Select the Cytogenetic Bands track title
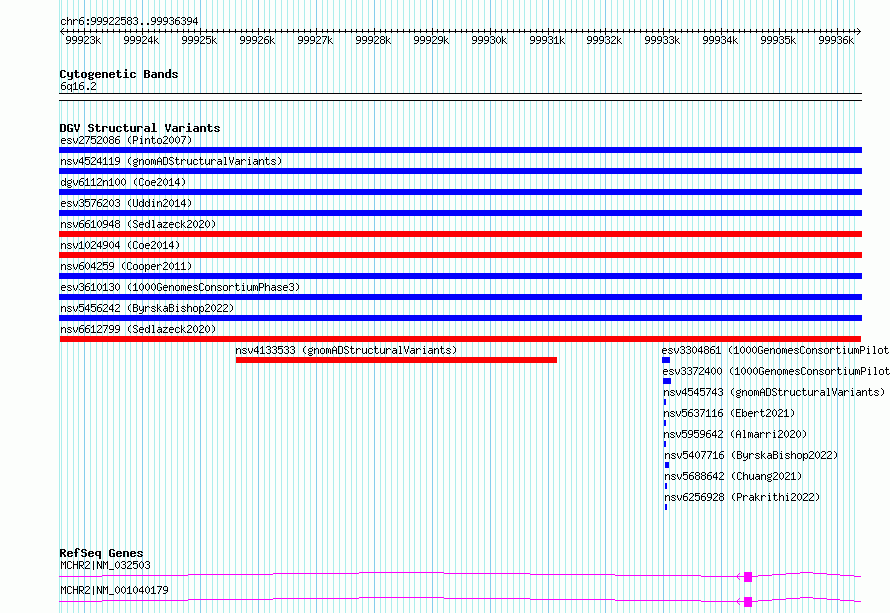890x613 pixels. click(119, 74)
